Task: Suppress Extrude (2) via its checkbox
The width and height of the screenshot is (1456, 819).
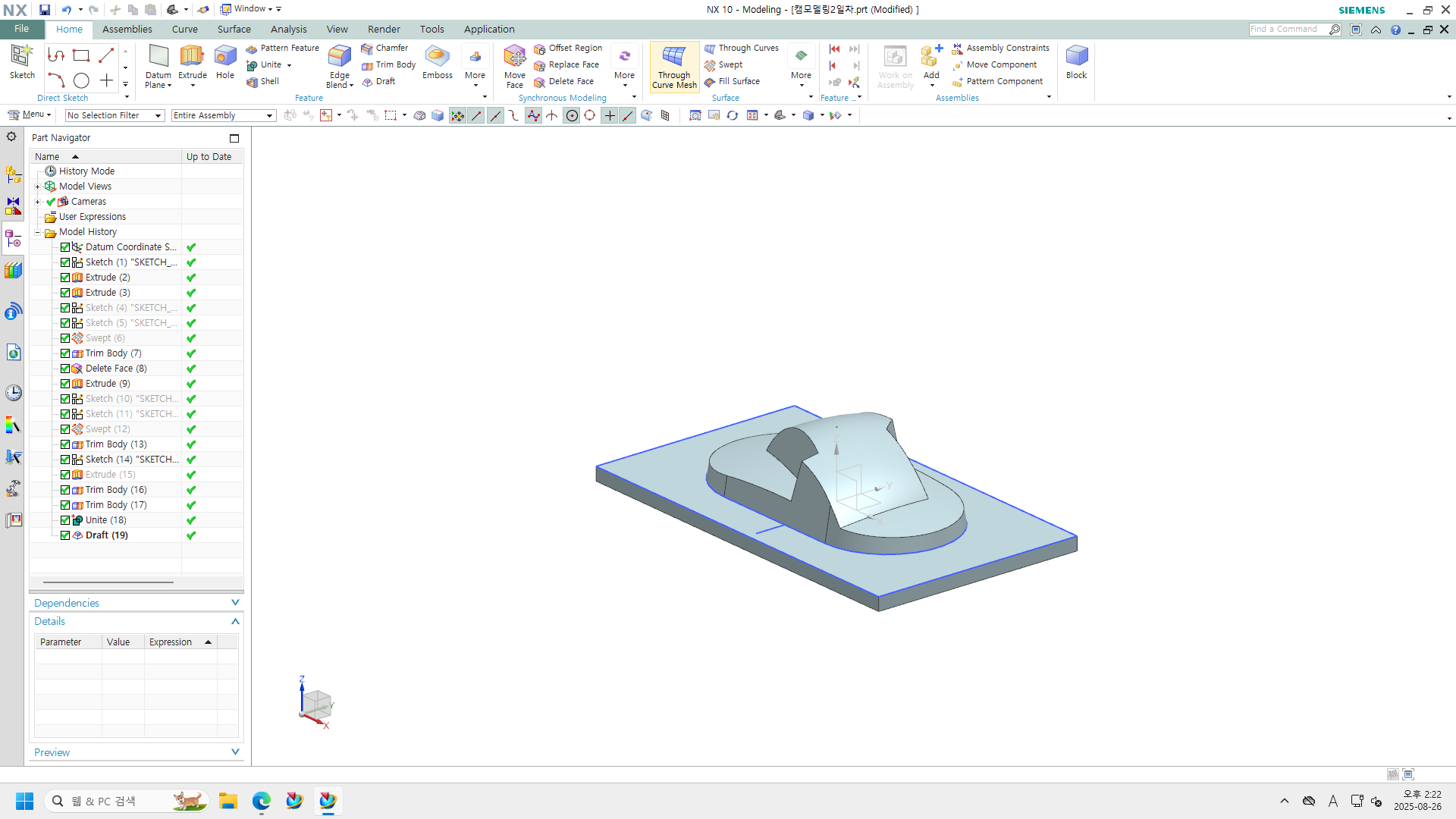Action: point(65,278)
